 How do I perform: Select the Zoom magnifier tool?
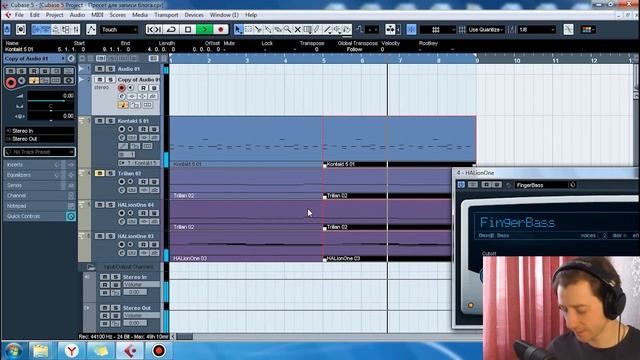click(288, 29)
